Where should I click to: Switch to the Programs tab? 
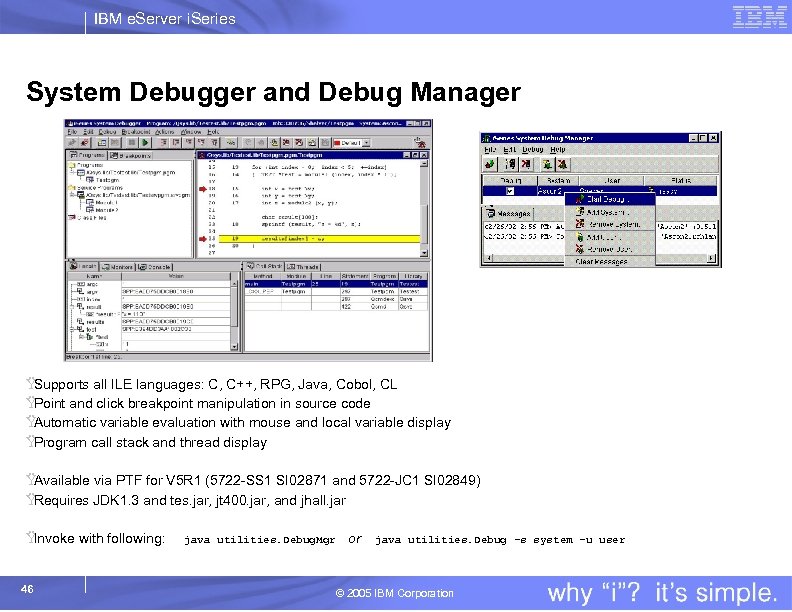coord(87,155)
